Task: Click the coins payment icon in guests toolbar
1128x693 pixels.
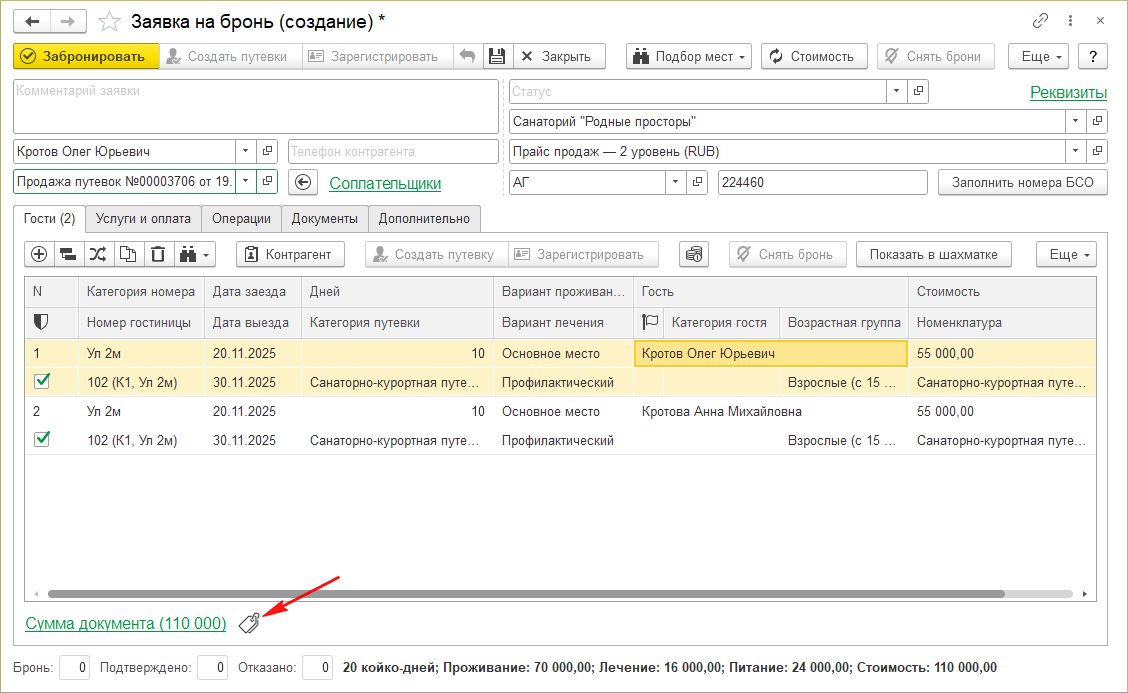Action: [694, 254]
